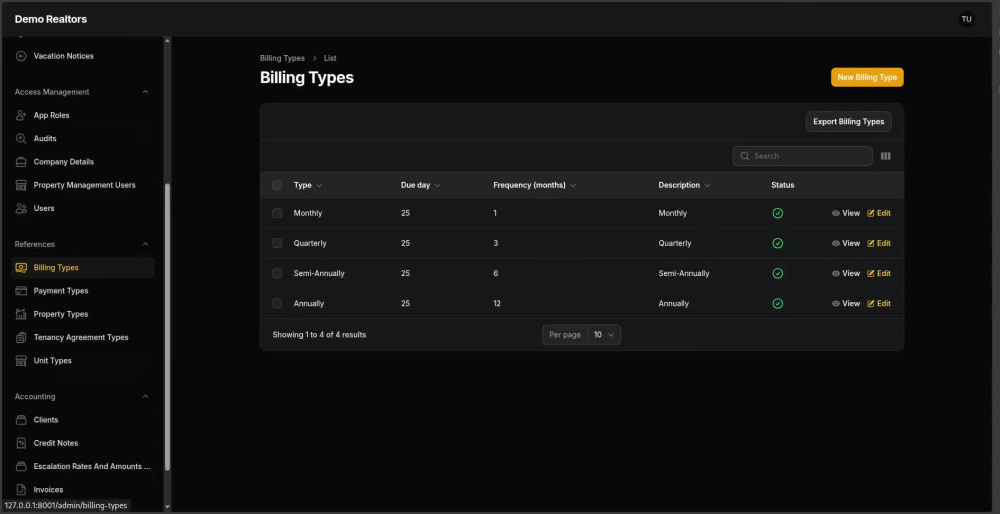1000x514 pixels.
Task: Navigate to Credit Notes
Action: pyautogui.click(x=83, y=443)
